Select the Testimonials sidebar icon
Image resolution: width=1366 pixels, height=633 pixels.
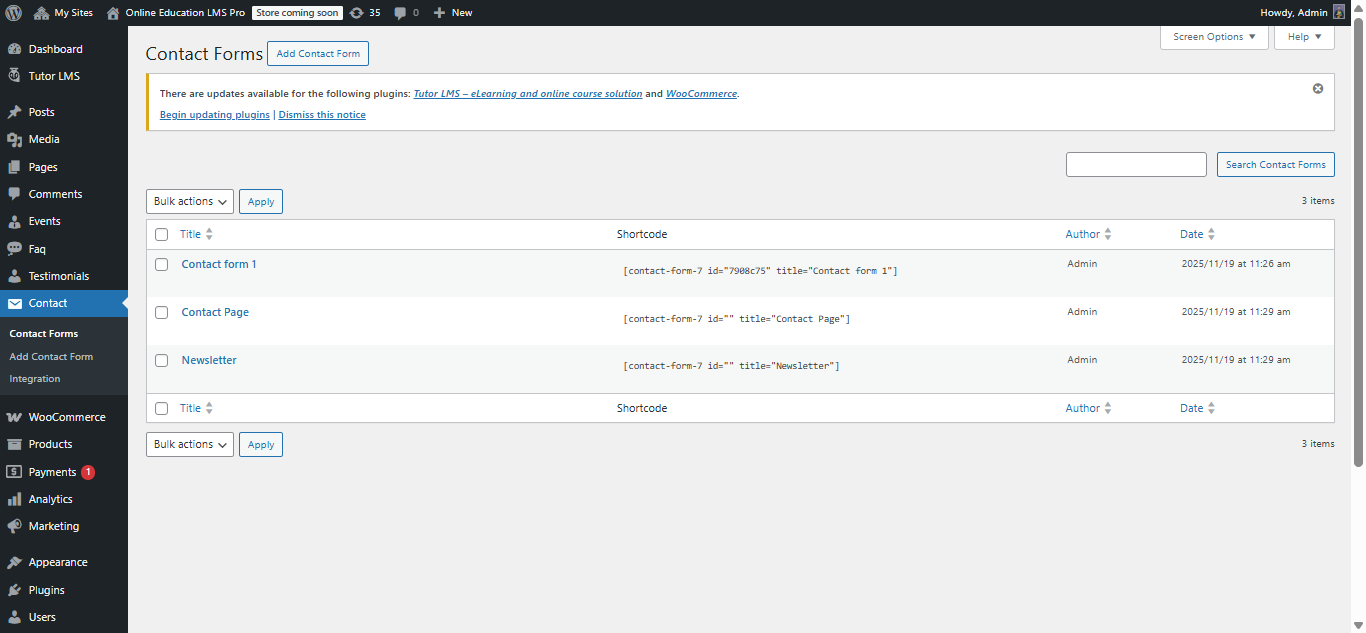click(17, 275)
